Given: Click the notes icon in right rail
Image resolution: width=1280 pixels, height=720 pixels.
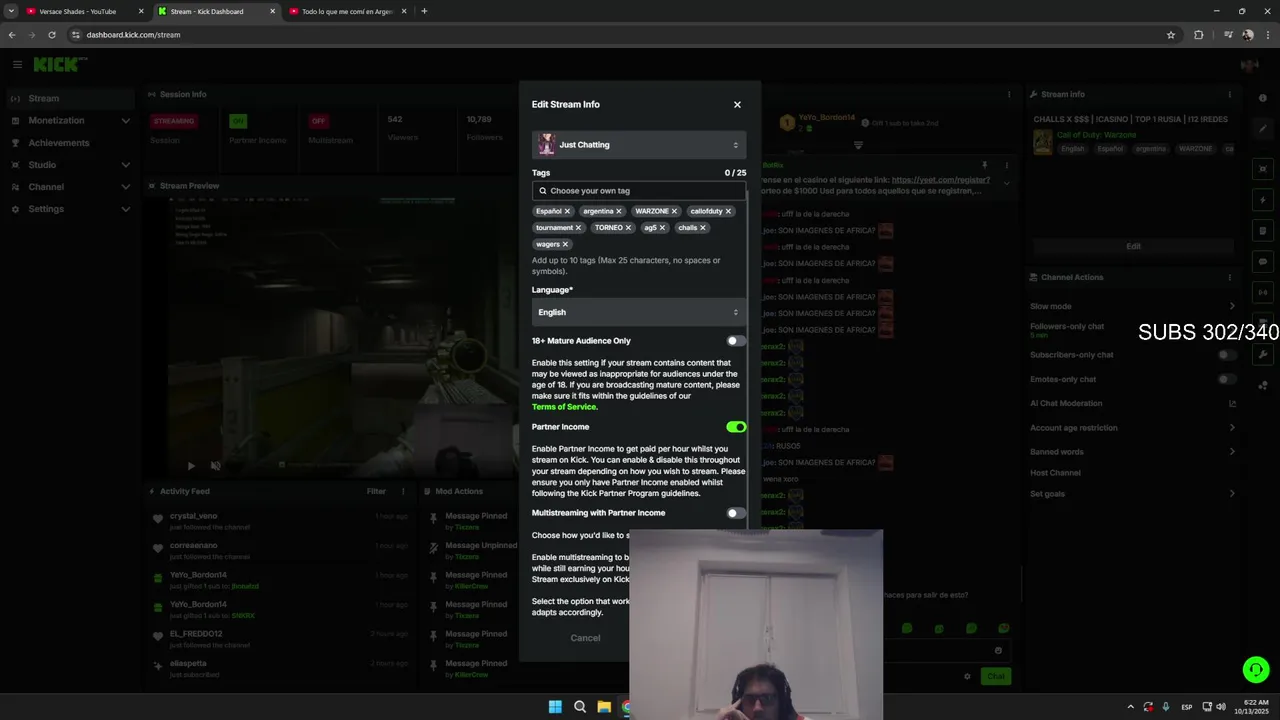Looking at the screenshot, I should pos(1263,231).
